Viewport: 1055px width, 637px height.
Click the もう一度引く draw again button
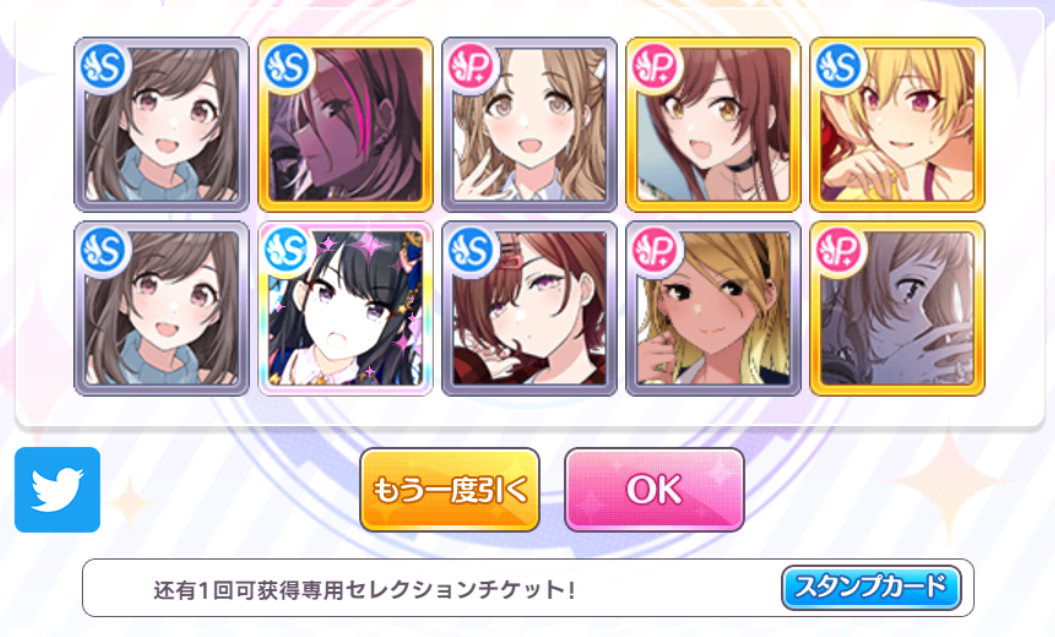pos(449,490)
